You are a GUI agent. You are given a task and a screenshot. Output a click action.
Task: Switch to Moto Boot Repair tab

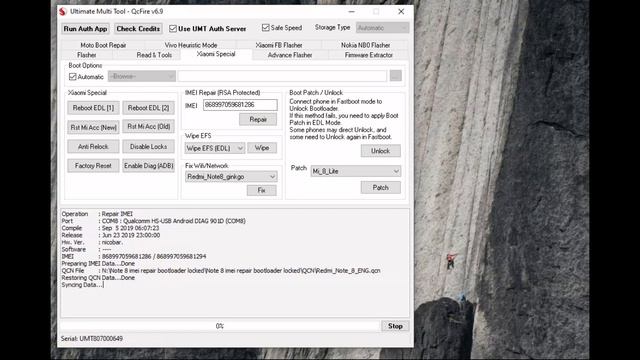(103, 45)
